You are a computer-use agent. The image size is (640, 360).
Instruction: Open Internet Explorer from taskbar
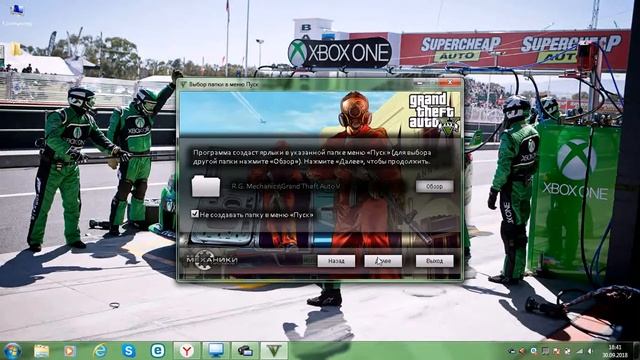pyautogui.click(x=100, y=351)
